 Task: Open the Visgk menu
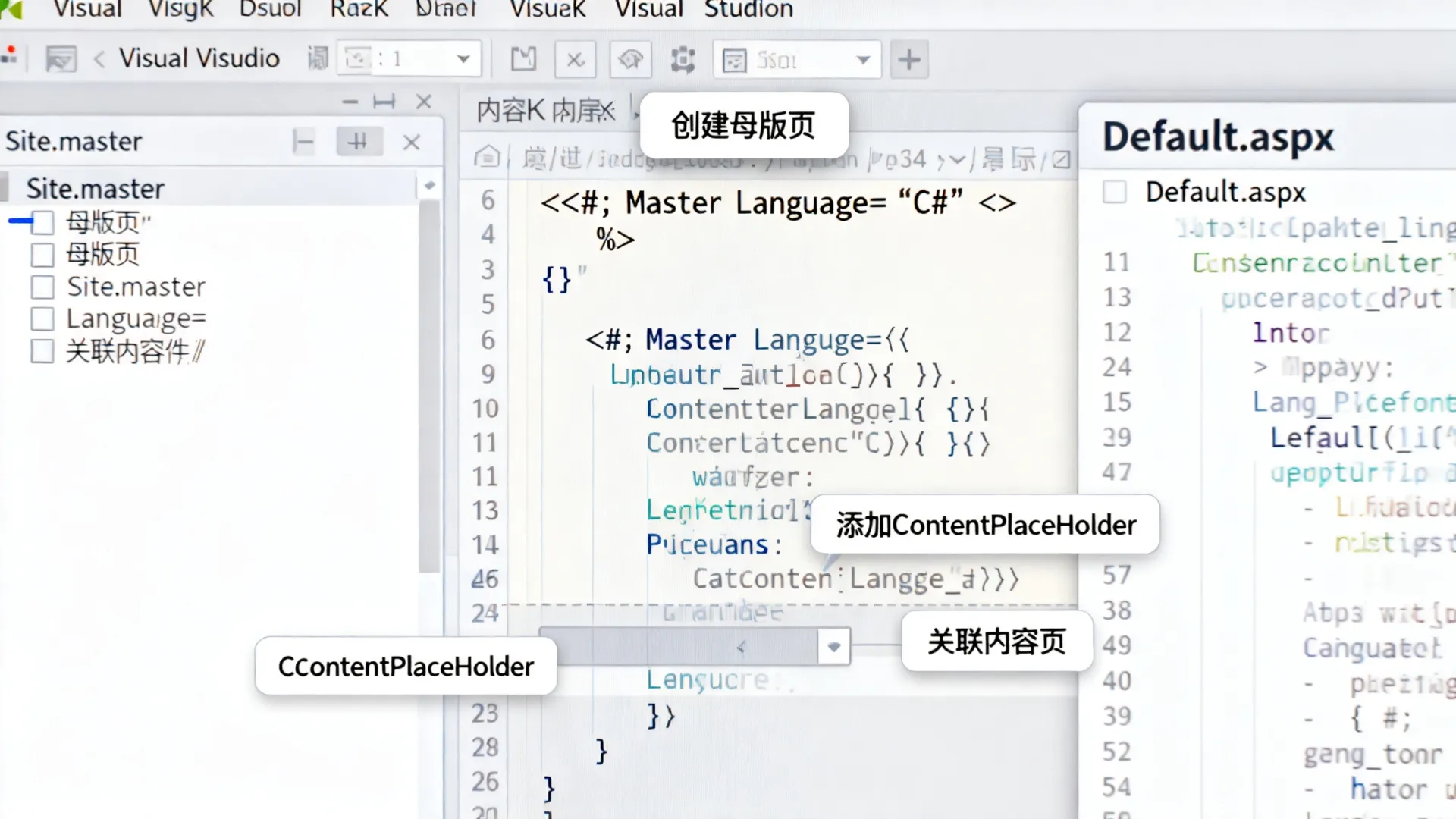point(180,9)
